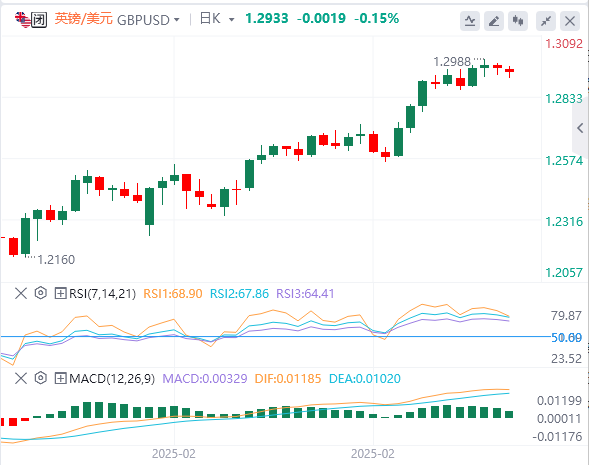Expand the right side panel chevron
This screenshot has height=465, width=589.
[580, 128]
